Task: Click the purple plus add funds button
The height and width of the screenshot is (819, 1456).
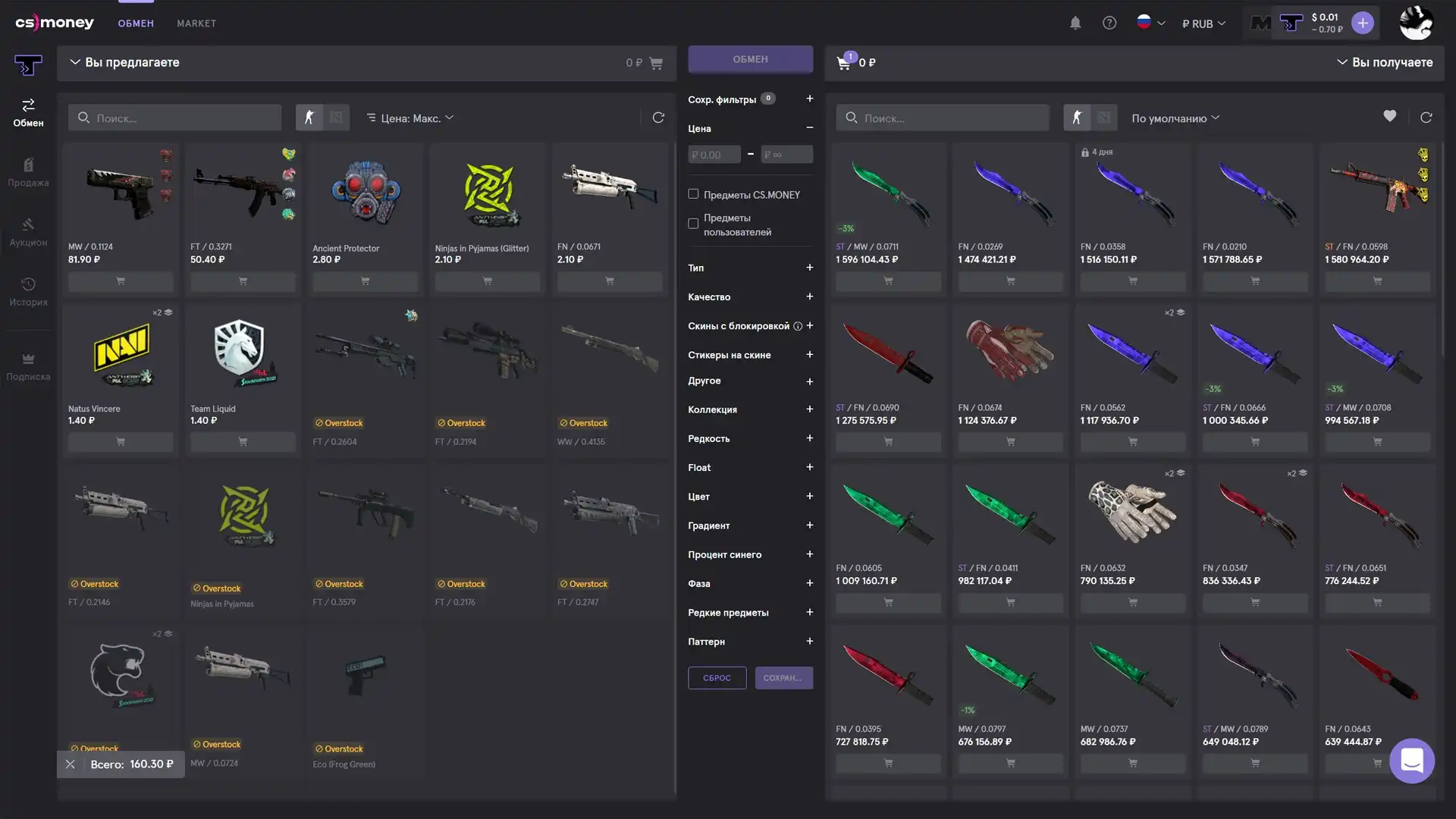Action: (x=1363, y=23)
